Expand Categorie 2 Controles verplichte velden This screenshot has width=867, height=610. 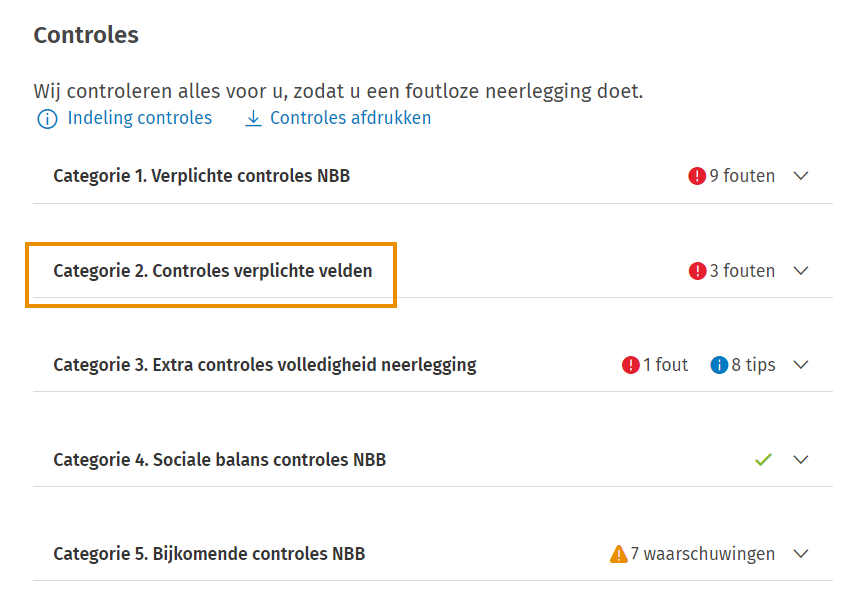801,270
